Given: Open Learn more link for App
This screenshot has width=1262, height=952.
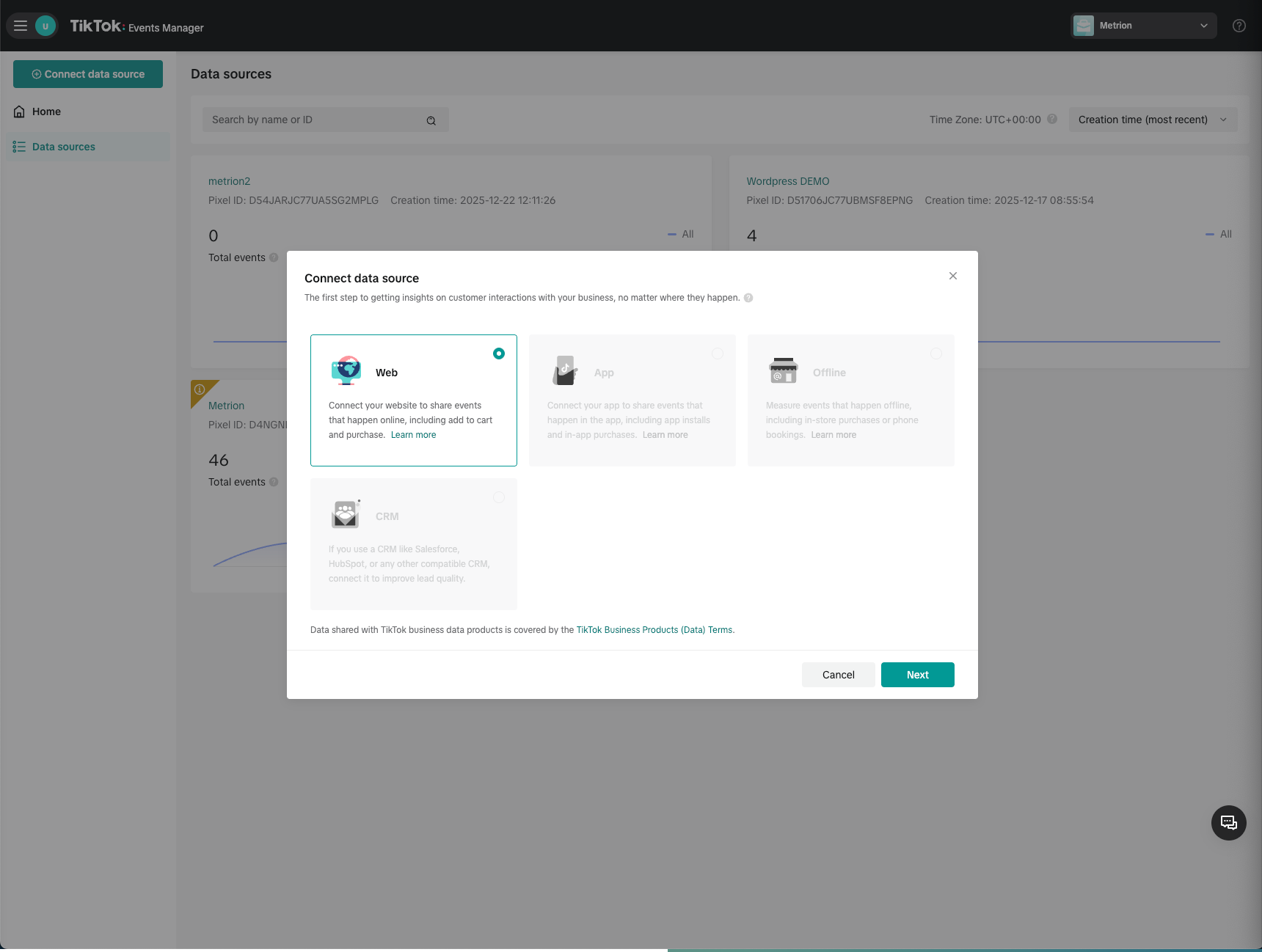Looking at the screenshot, I should point(665,435).
